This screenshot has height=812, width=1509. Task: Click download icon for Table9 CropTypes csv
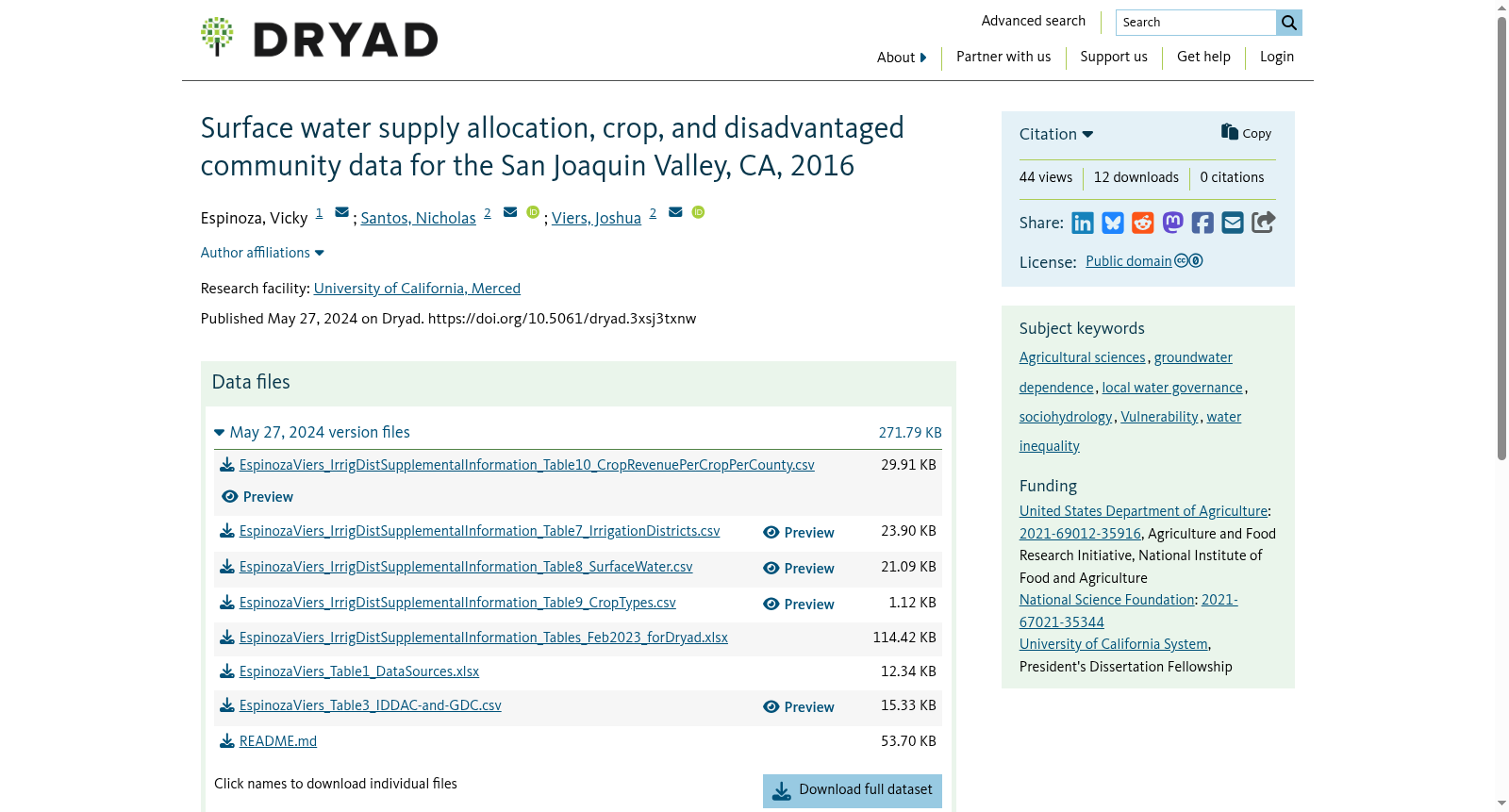tap(227, 603)
